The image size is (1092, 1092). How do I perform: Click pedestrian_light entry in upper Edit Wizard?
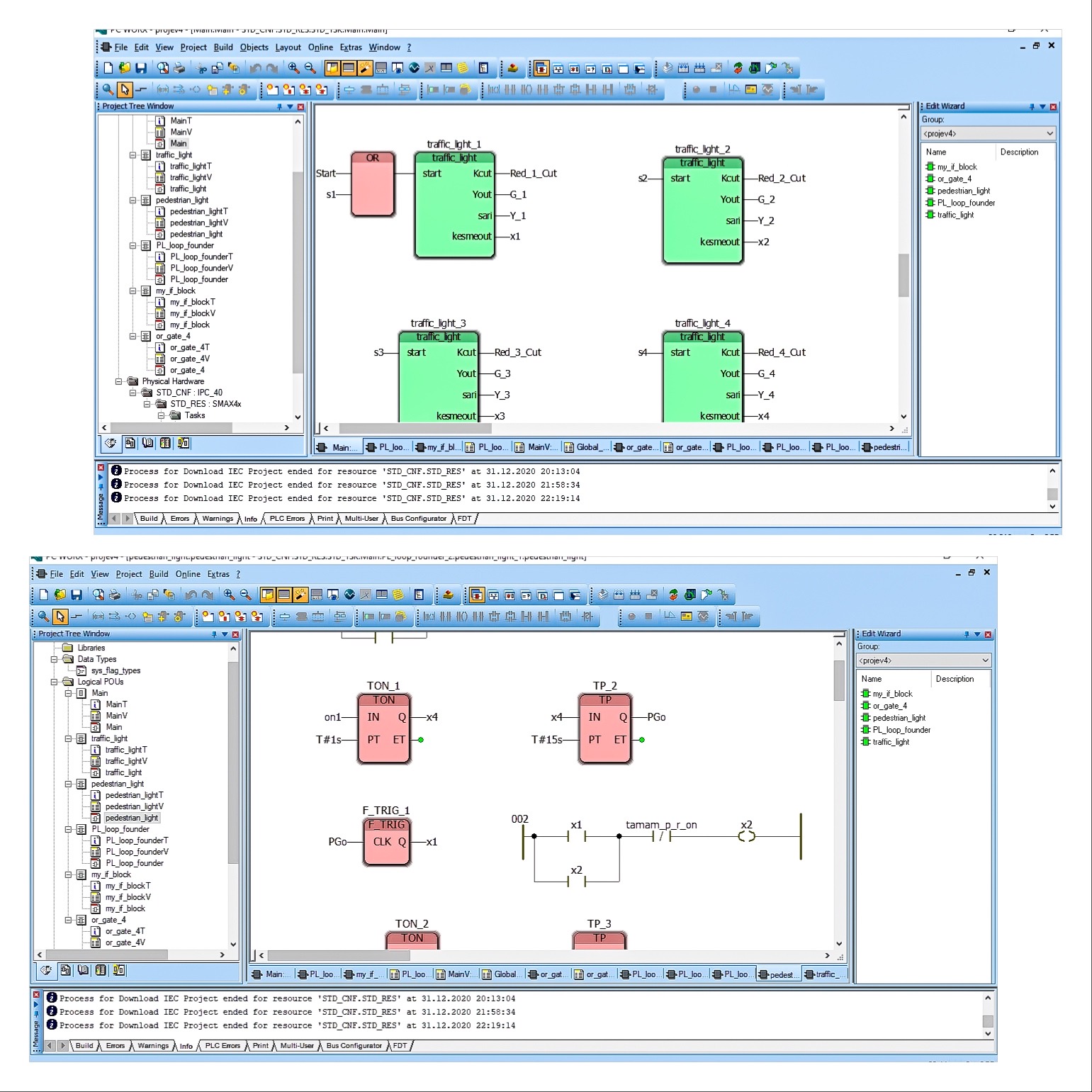coord(963,191)
